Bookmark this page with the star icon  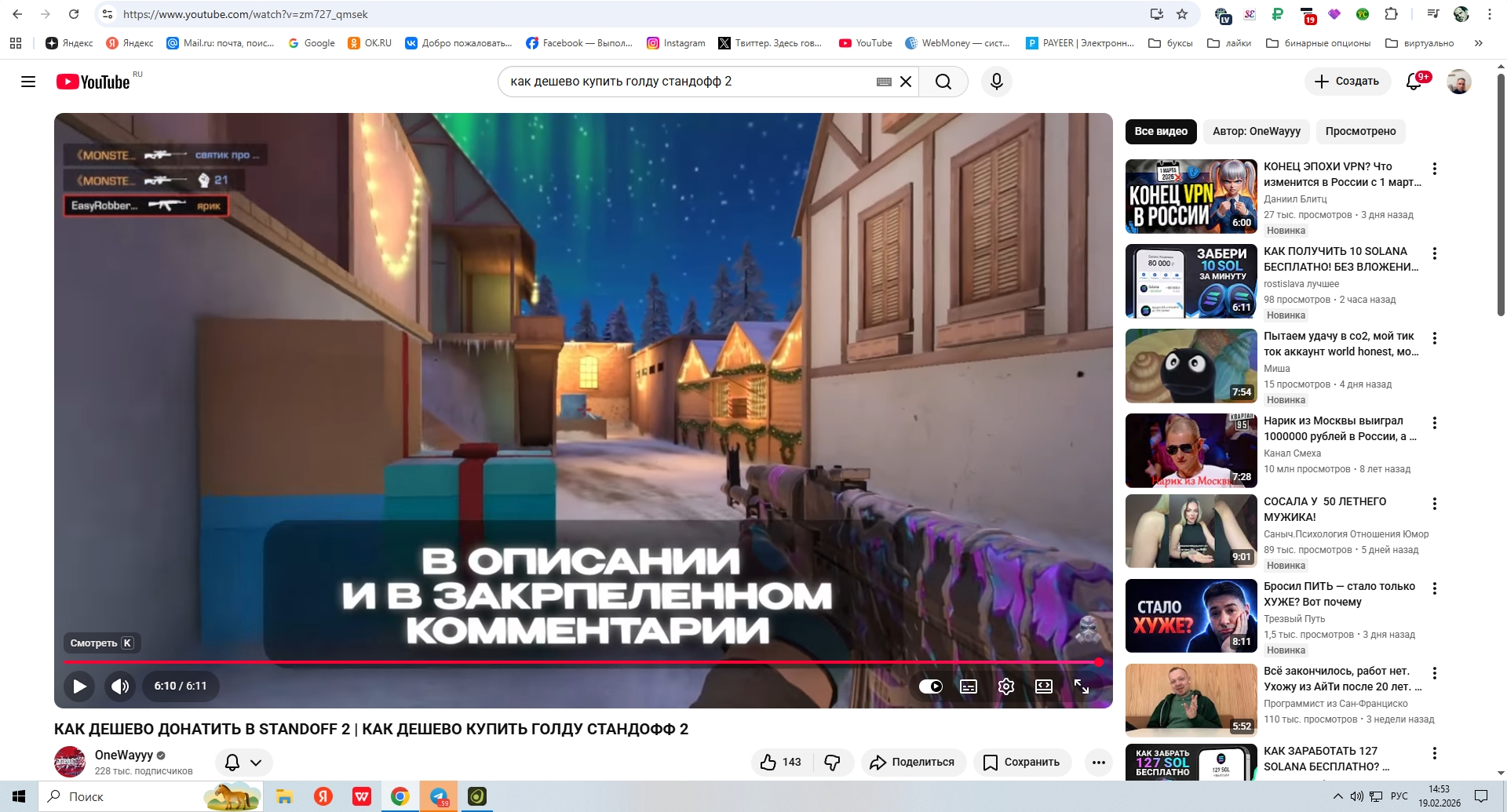click(x=1182, y=14)
